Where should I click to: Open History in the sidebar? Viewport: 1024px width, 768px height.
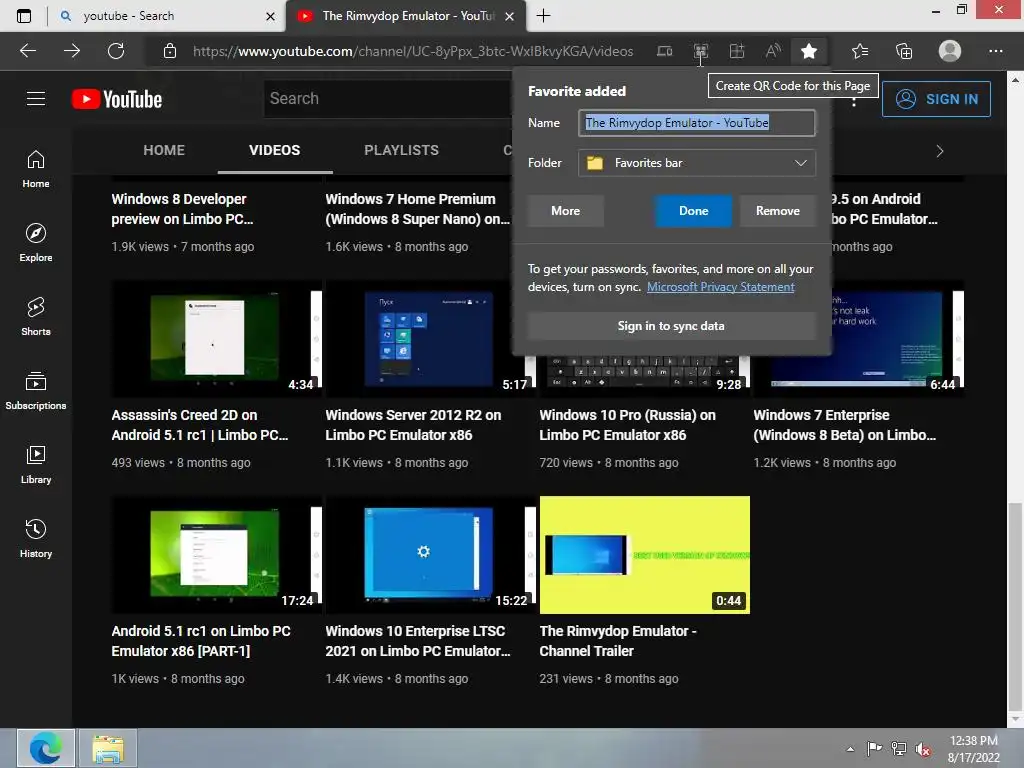tap(36, 538)
